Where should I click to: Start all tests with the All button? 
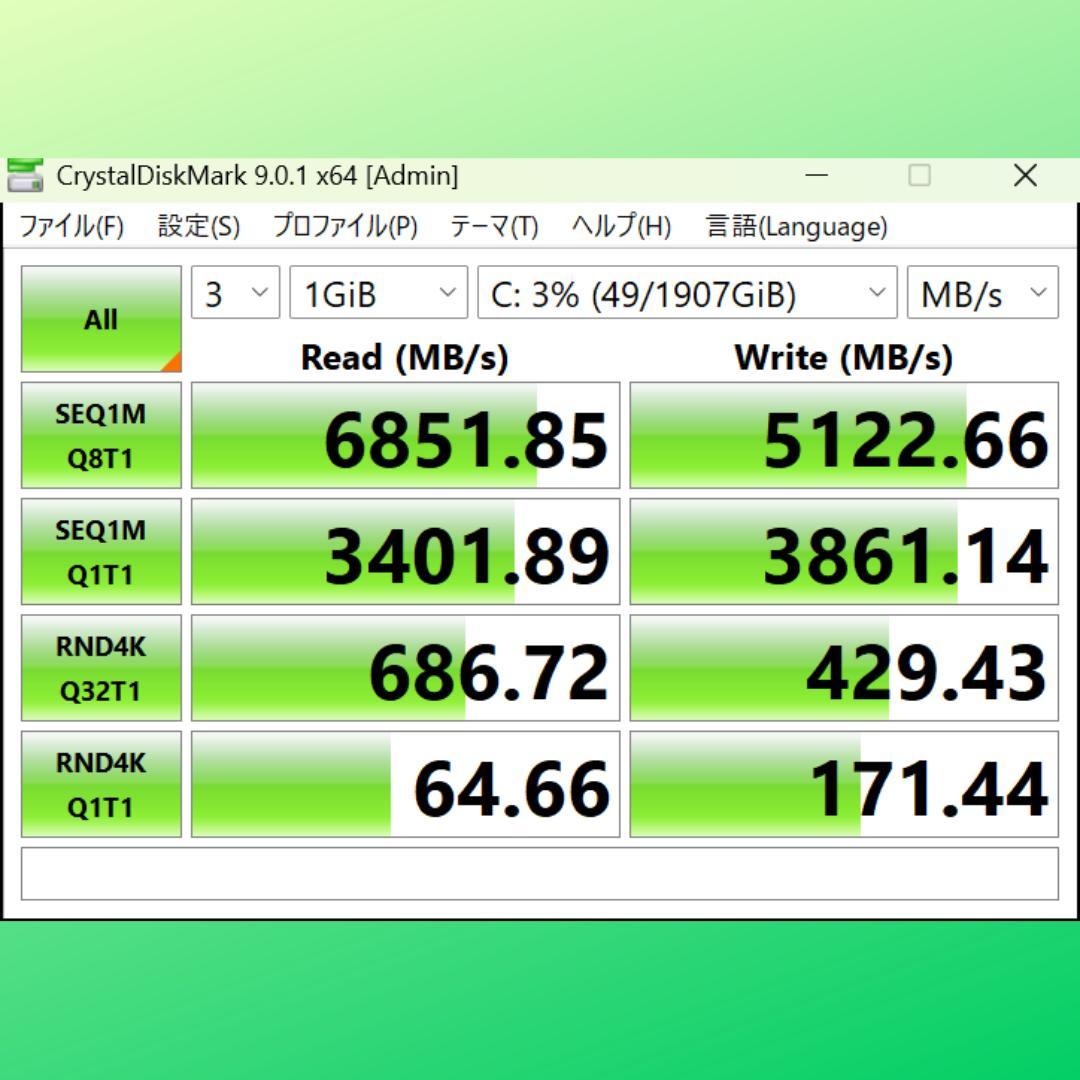tap(100, 318)
